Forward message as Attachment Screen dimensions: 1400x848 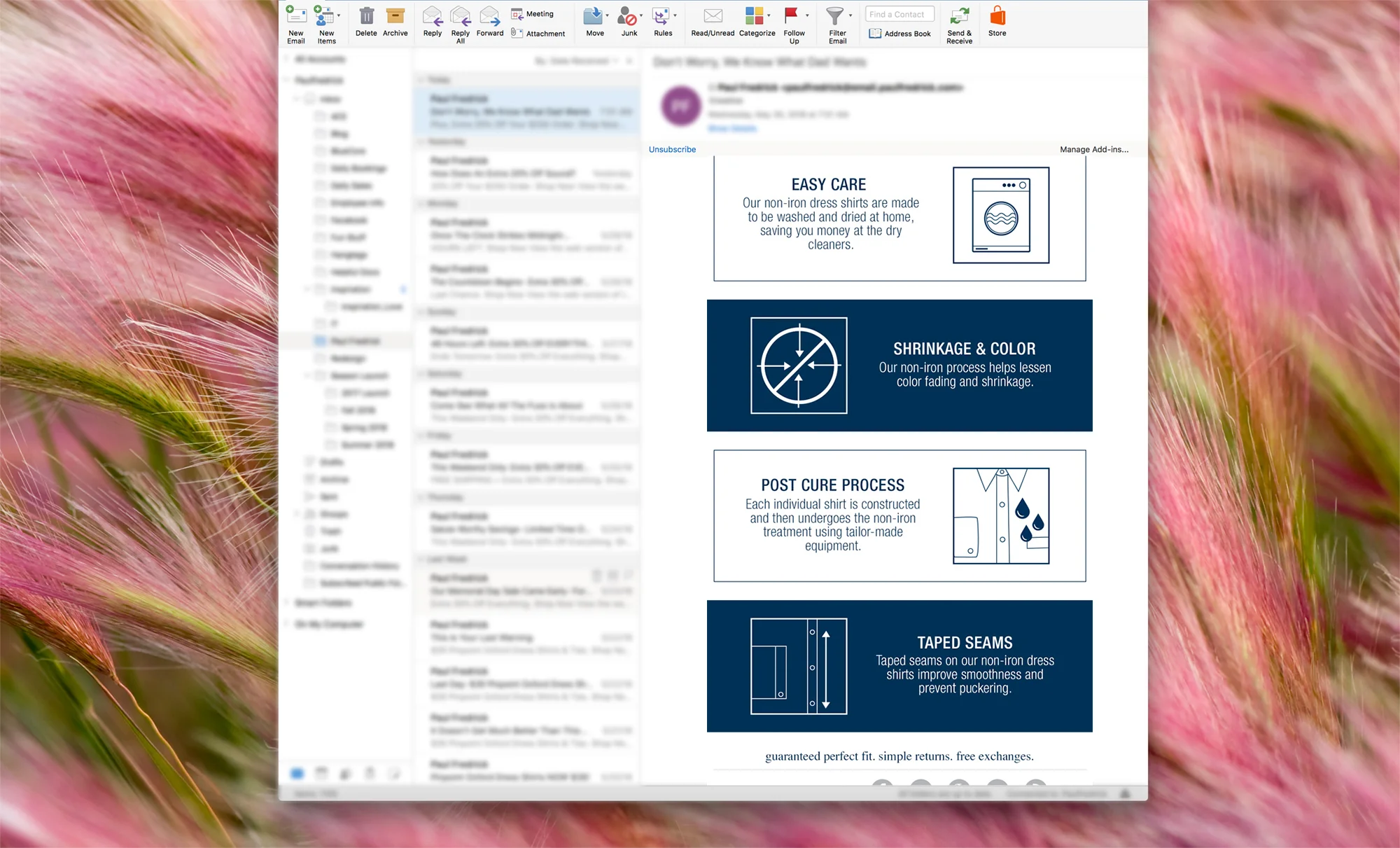pos(538,33)
